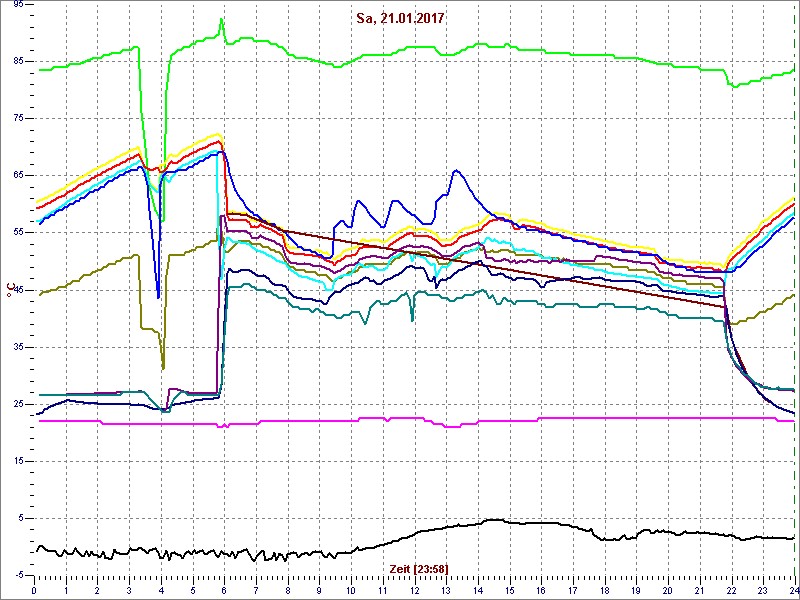The height and width of the screenshot is (600, 800).
Task: Click hour 6 on the time axis
Action: click(x=224, y=590)
